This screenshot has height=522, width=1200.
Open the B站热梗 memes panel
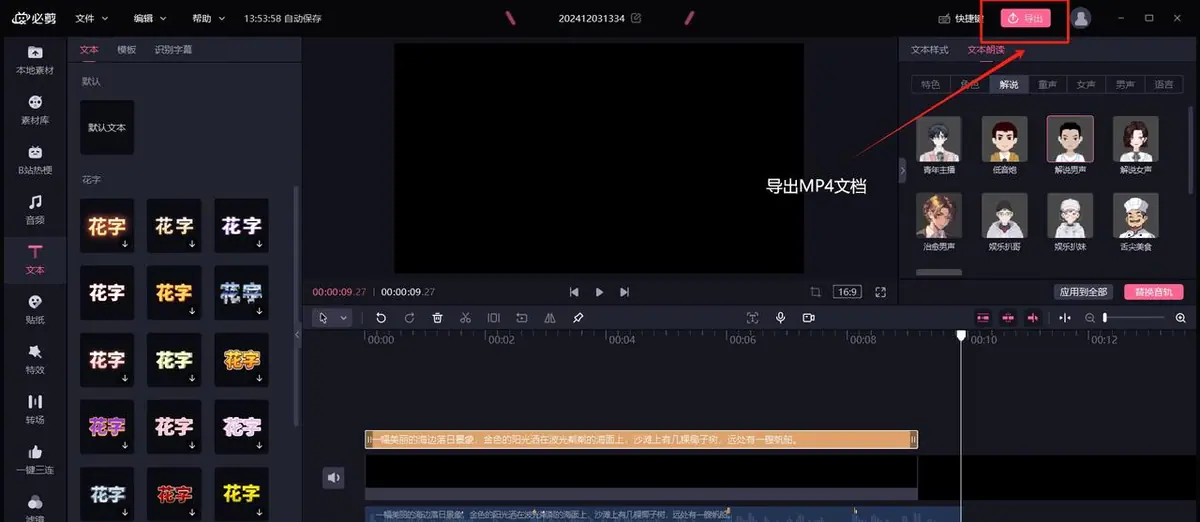35,160
